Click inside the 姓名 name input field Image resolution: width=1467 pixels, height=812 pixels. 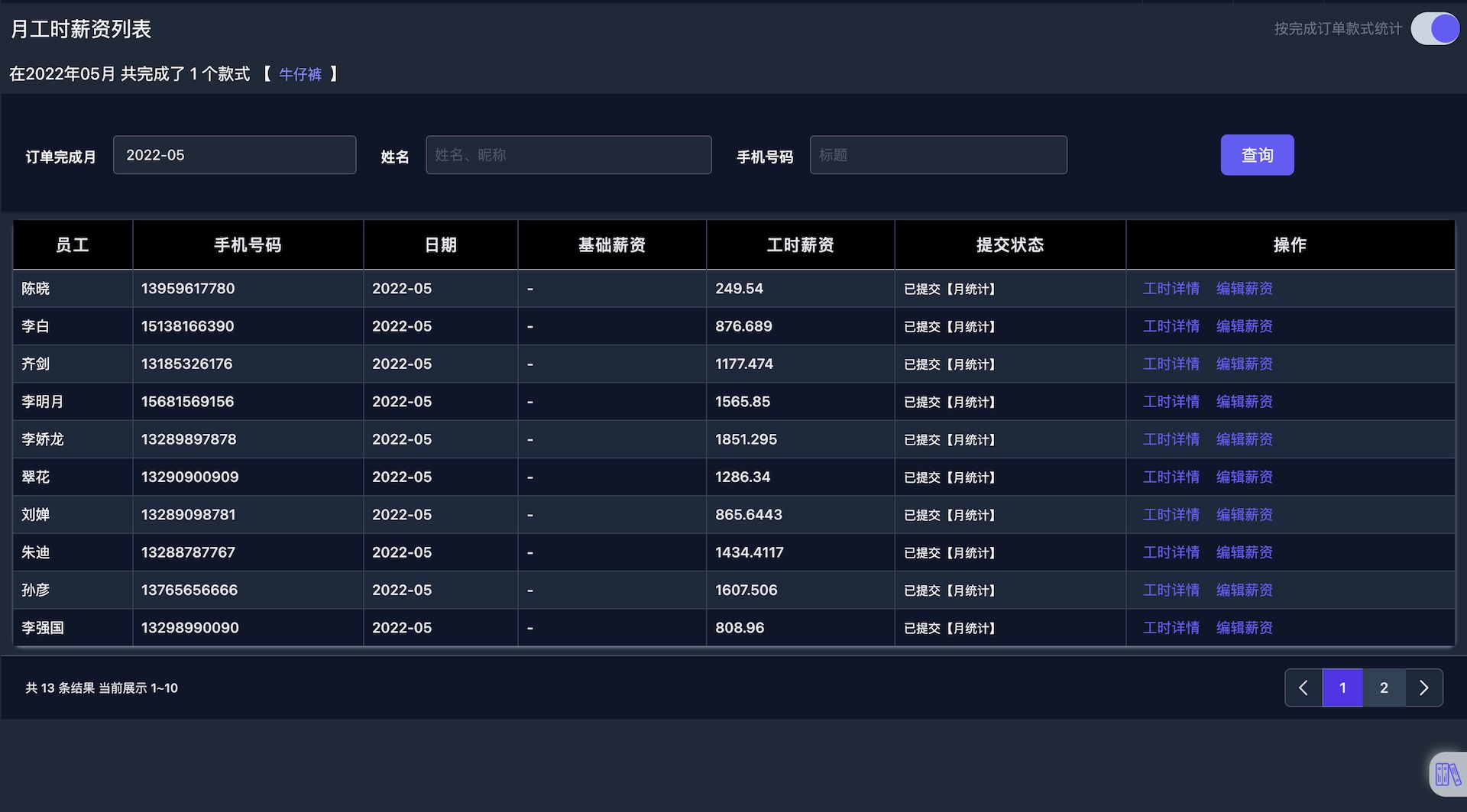[x=568, y=154]
